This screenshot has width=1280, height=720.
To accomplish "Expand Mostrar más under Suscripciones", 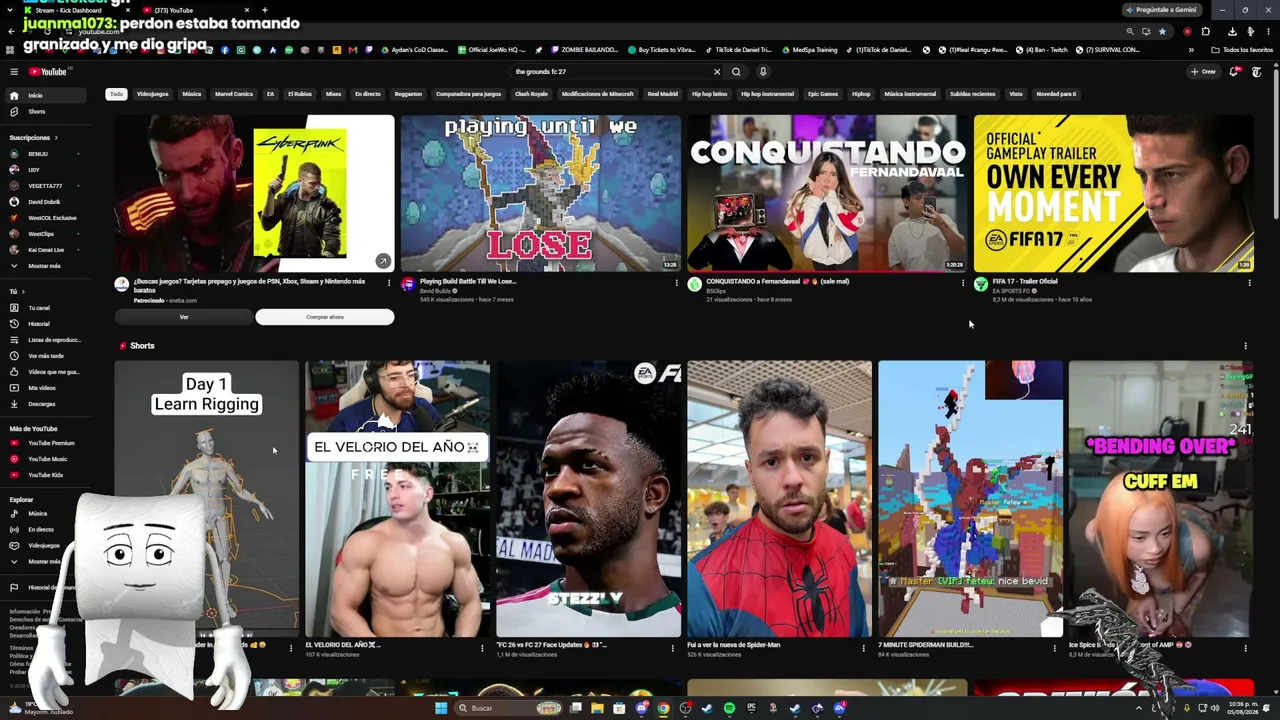I will pos(46,266).
